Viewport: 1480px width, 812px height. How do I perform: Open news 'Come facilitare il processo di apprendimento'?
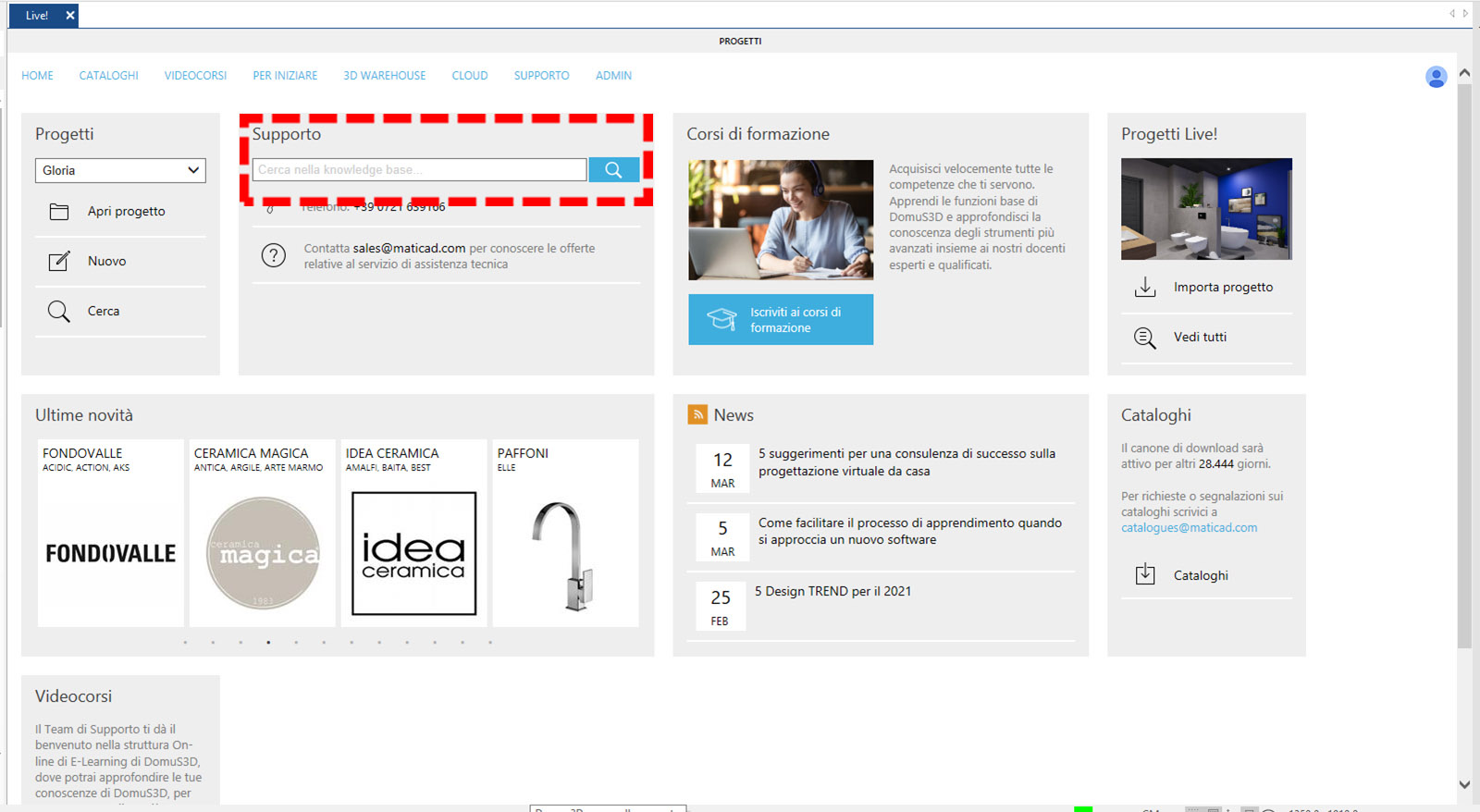(910, 531)
